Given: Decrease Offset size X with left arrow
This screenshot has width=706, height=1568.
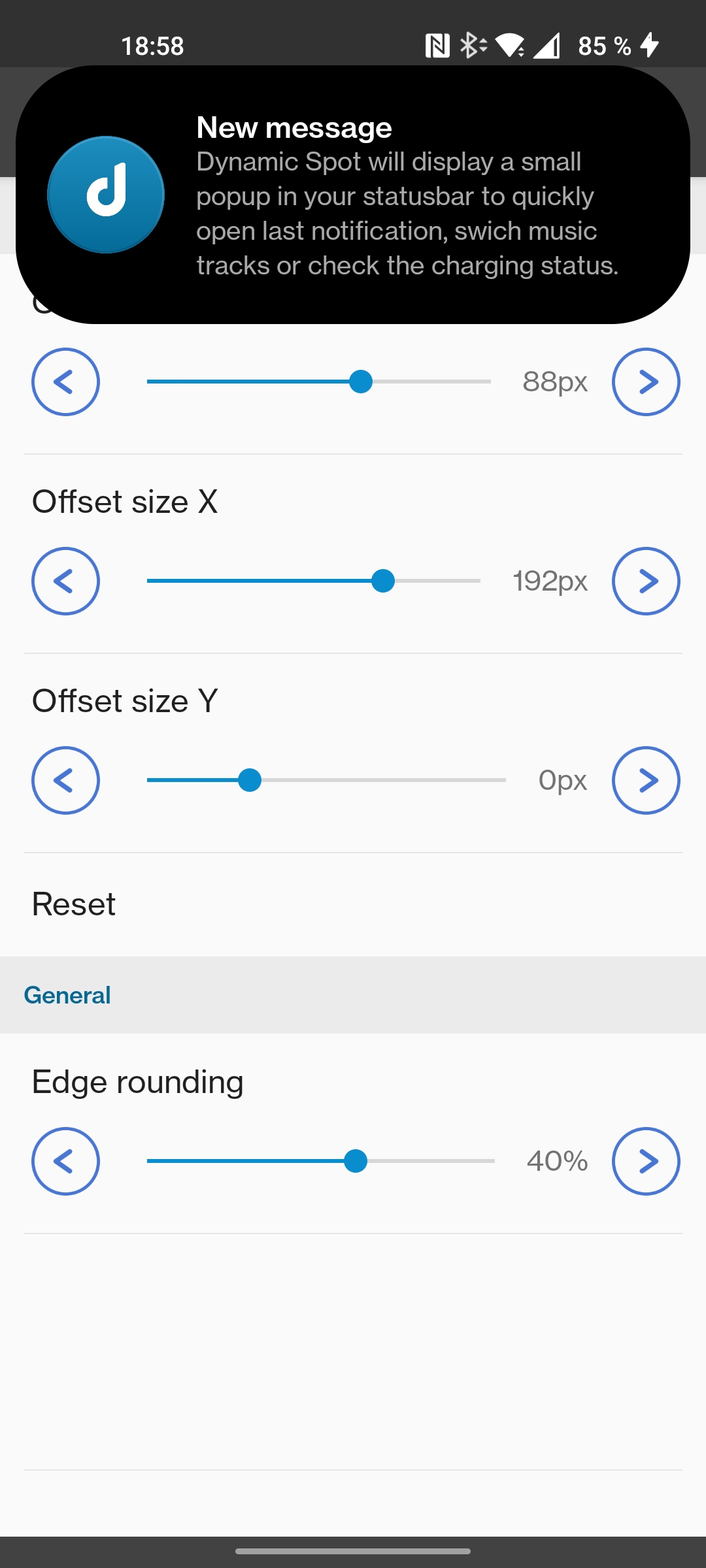Looking at the screenshot, I should pos(65,581).
